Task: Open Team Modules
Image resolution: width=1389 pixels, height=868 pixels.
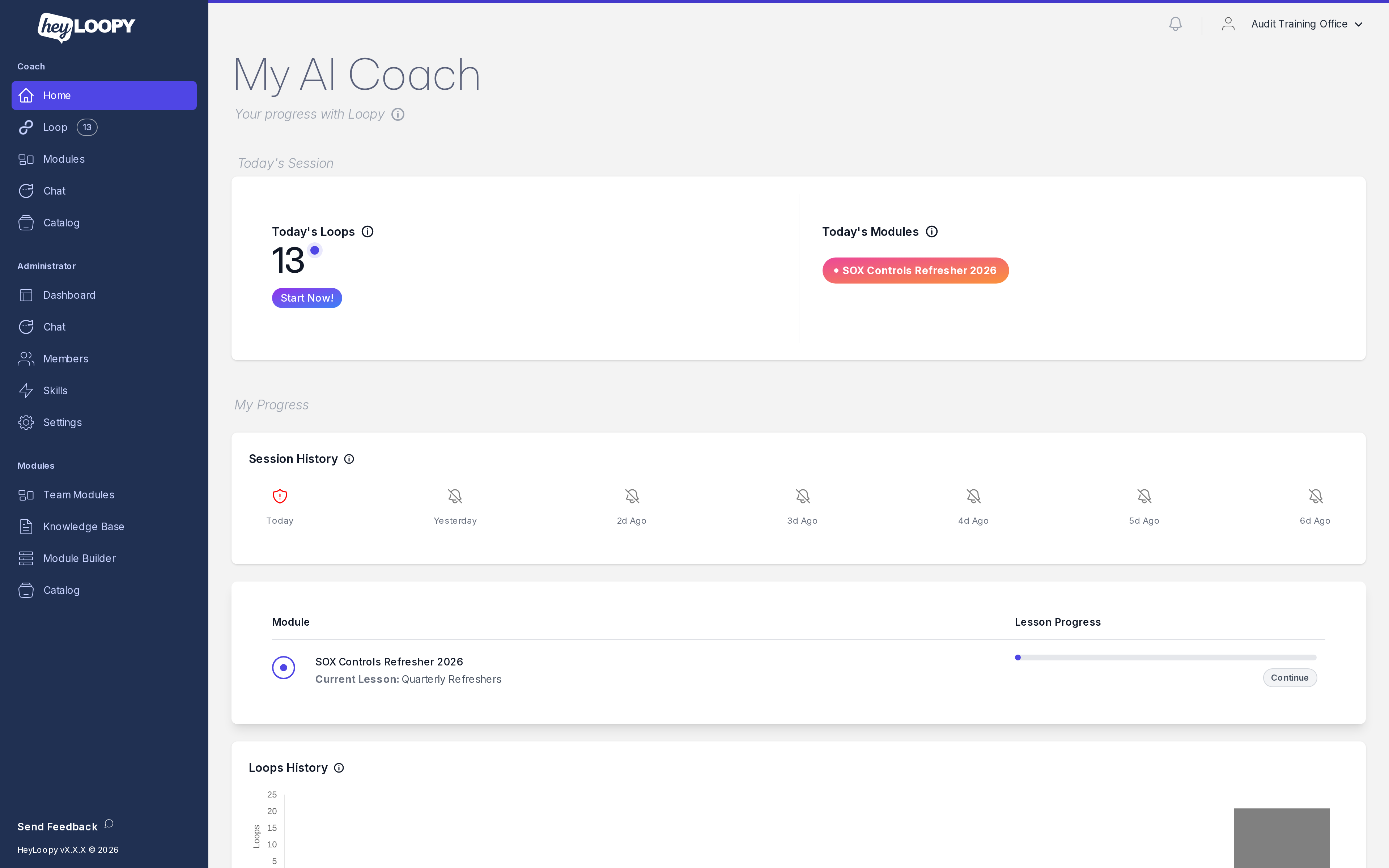Action: coord(104,495)
